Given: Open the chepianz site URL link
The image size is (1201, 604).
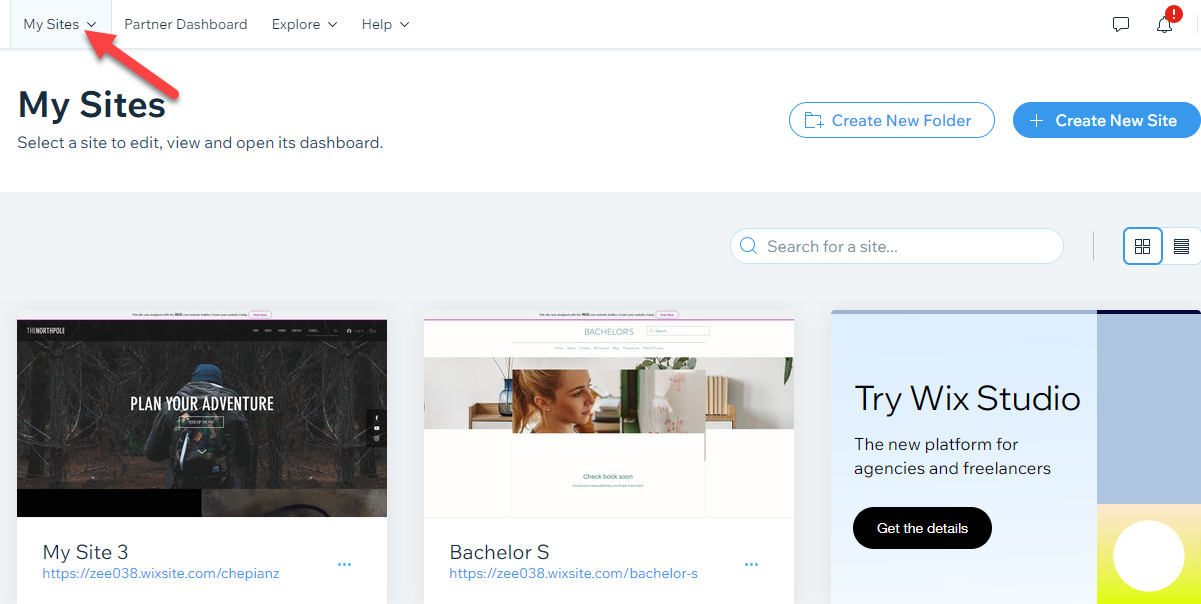Looking at the screenshot, I should (161, 574).
